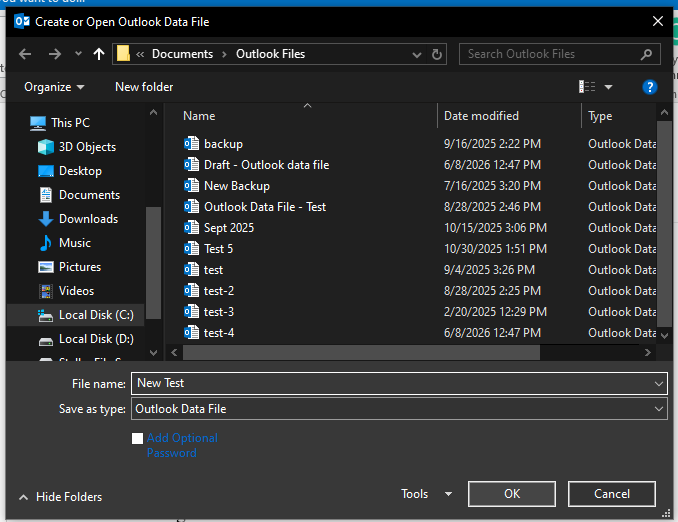Image resolution: width=678 pixels, height=522 pixels.
Task: Cancel the dialog
Action: tap(611, 494)
